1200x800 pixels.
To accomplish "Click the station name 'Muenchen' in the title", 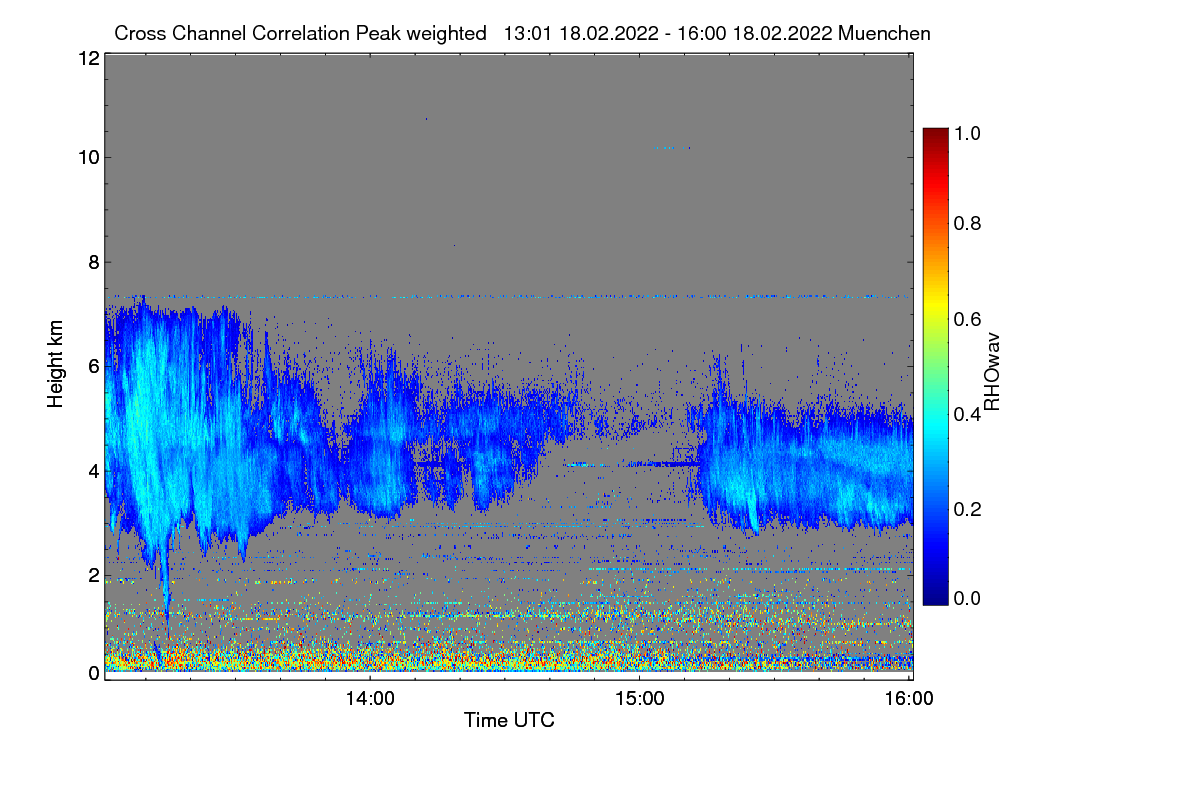I will click(885, 33).
